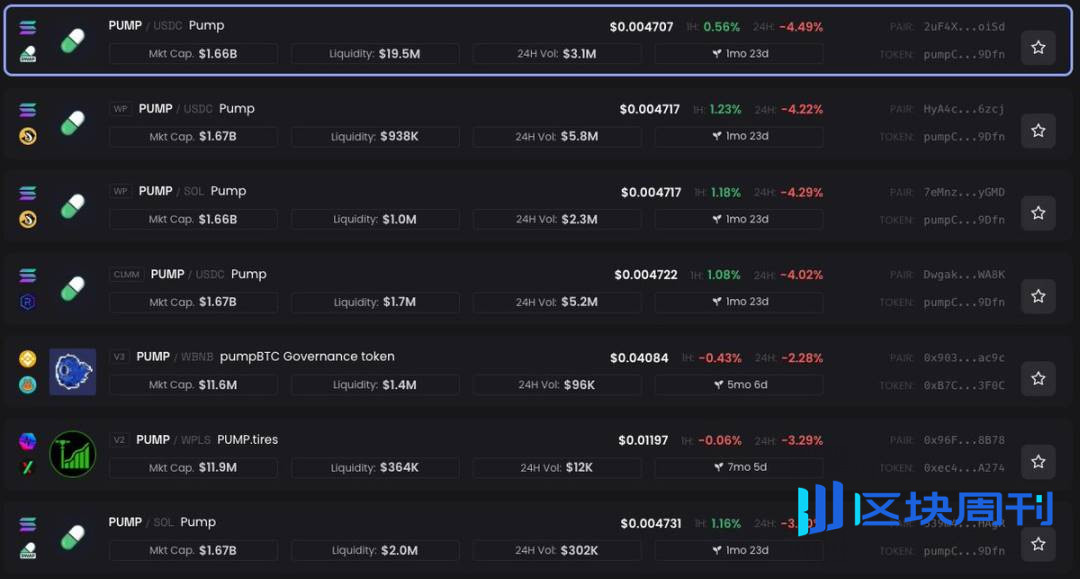Click price $0.01197
Image resolution: width=1080 pixels, height=579 pixels.
click(x=643, y=440)
